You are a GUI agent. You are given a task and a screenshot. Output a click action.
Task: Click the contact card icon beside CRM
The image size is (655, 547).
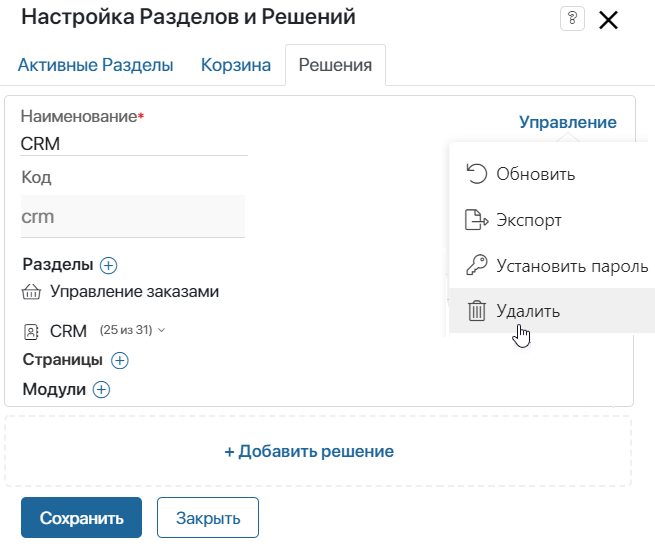[31, 332]
